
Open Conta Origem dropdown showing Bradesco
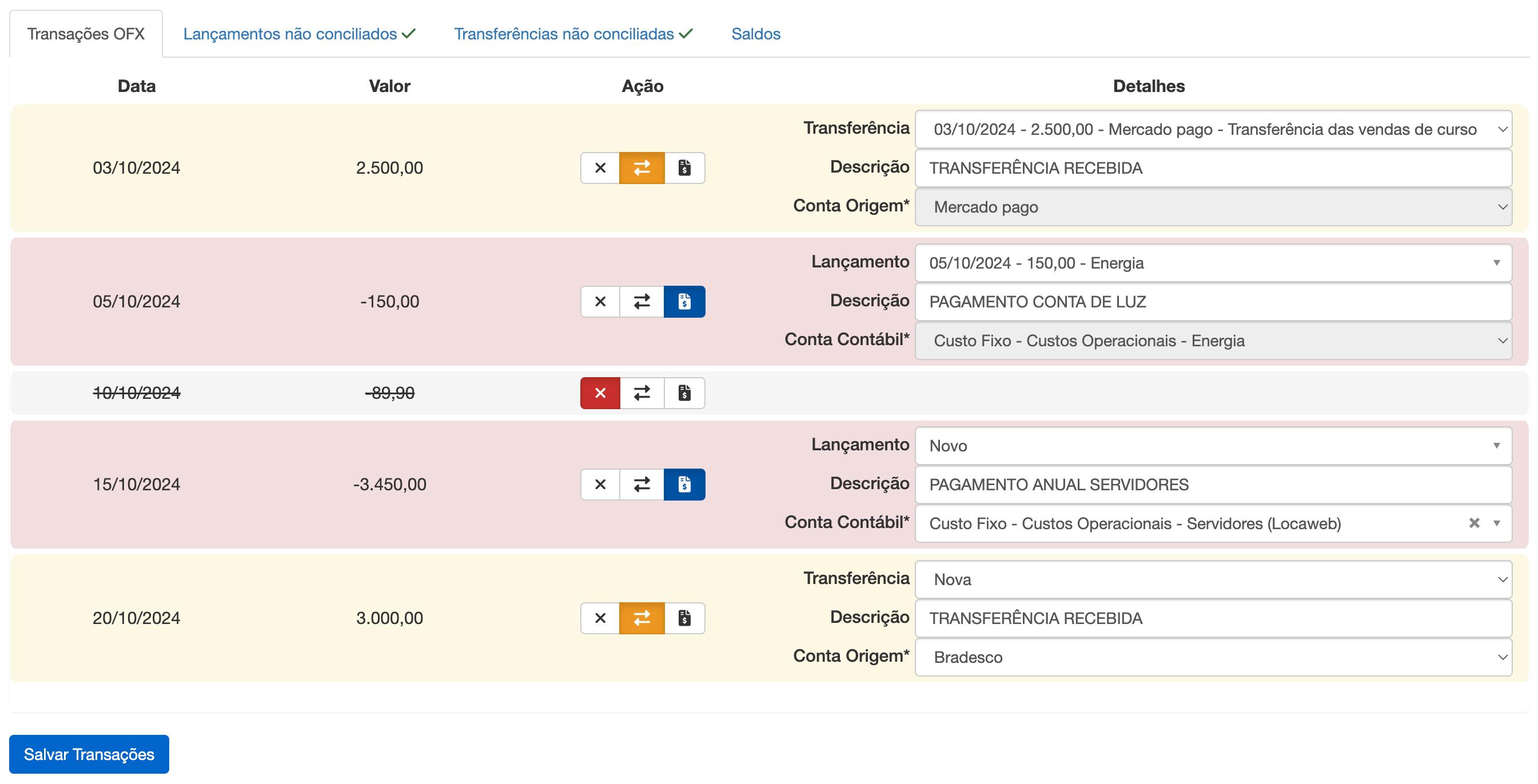pos(1213,657)
